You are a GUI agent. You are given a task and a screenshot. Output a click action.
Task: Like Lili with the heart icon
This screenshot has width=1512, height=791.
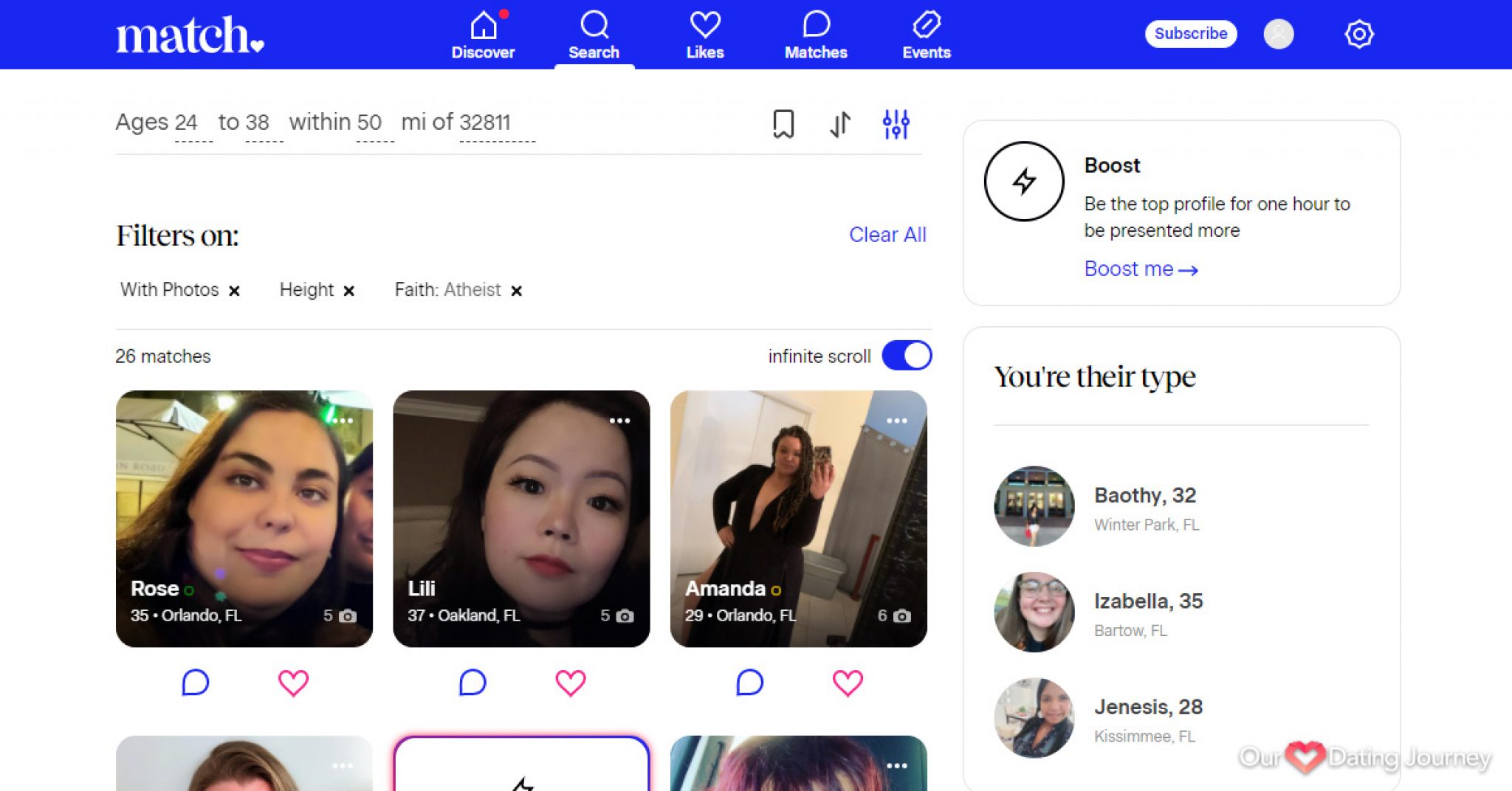tap(570, 683)
